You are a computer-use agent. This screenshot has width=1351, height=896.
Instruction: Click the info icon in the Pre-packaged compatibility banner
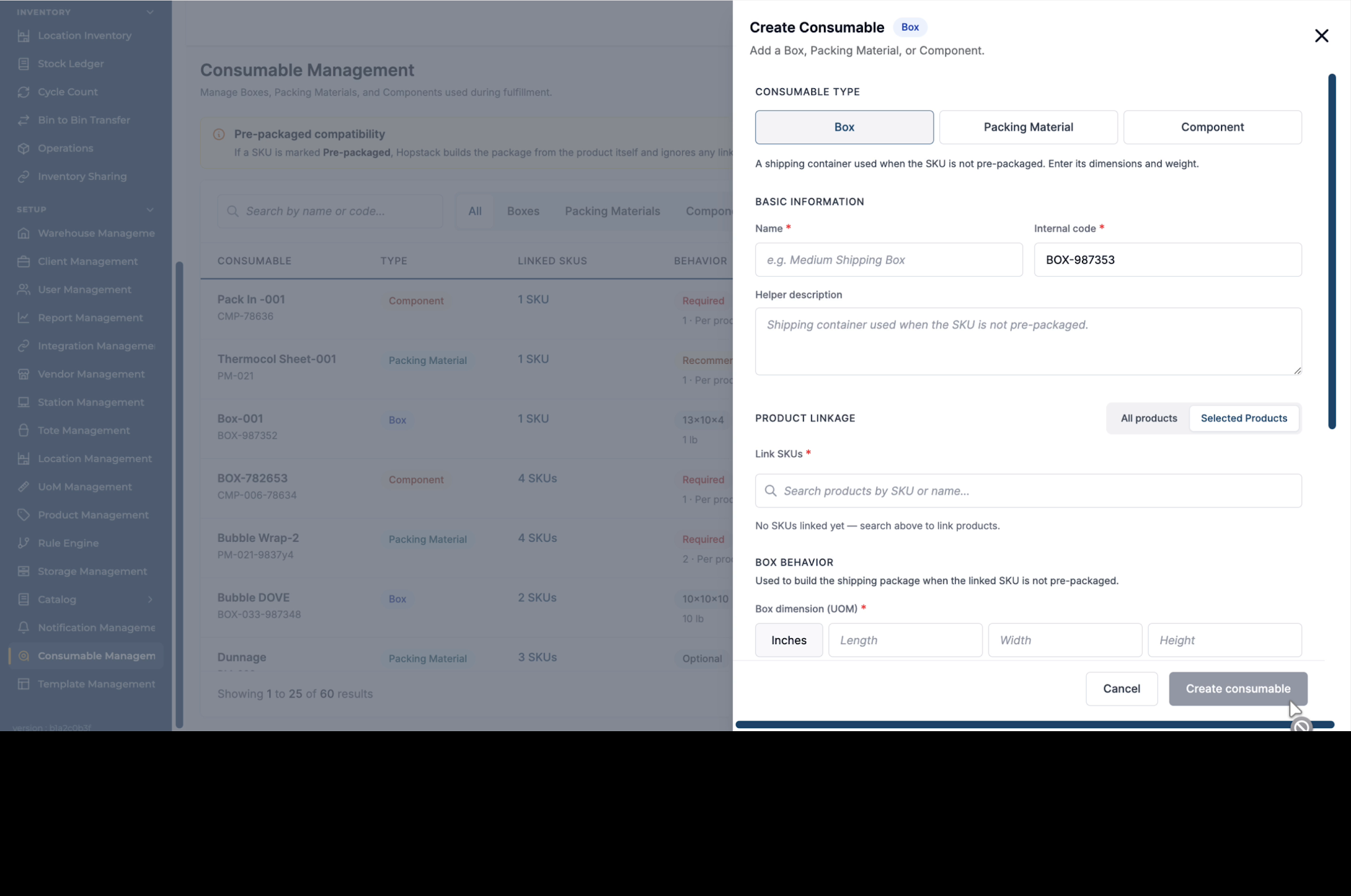tap(219, 134)
